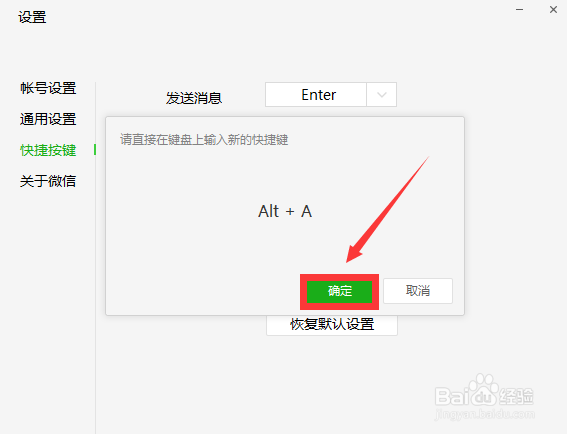Click the 请直接在键盘上输入新的快捷键 hint text
Viewport: 567px width, 434px height.
tap(204, 140)
